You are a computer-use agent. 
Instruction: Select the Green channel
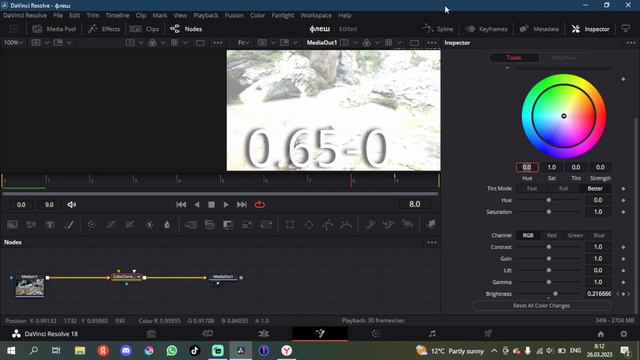pyautogui.click(x=575, y=236)
